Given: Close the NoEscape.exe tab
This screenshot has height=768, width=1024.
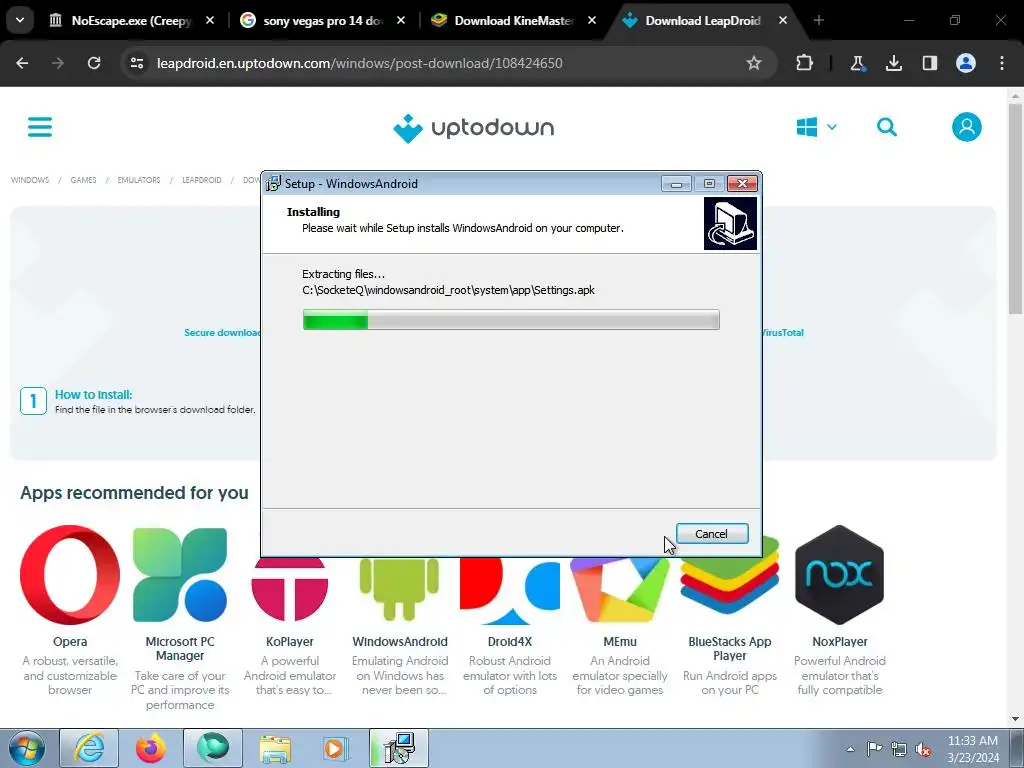Looking at the screenshot, I should (210, 21).
